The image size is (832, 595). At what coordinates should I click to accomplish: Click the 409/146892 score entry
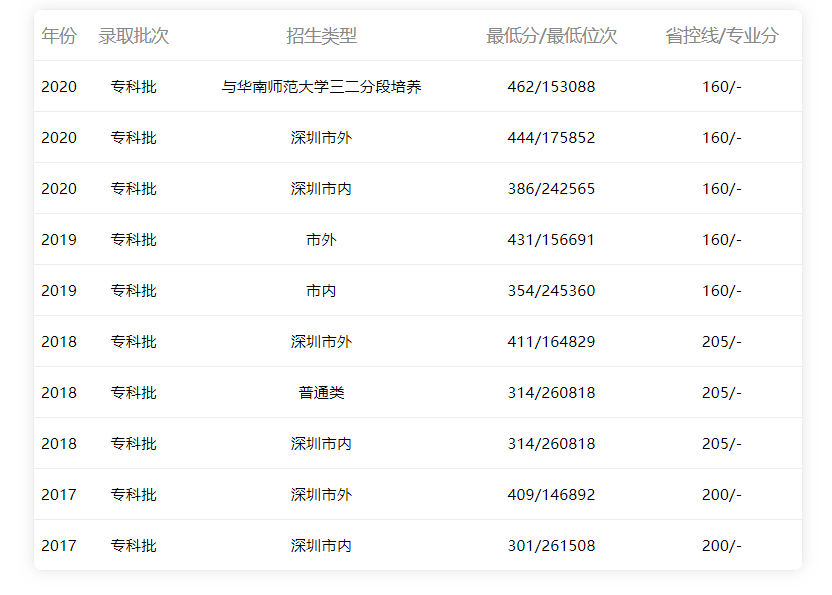pyautogui.click(x=551, y=495)
